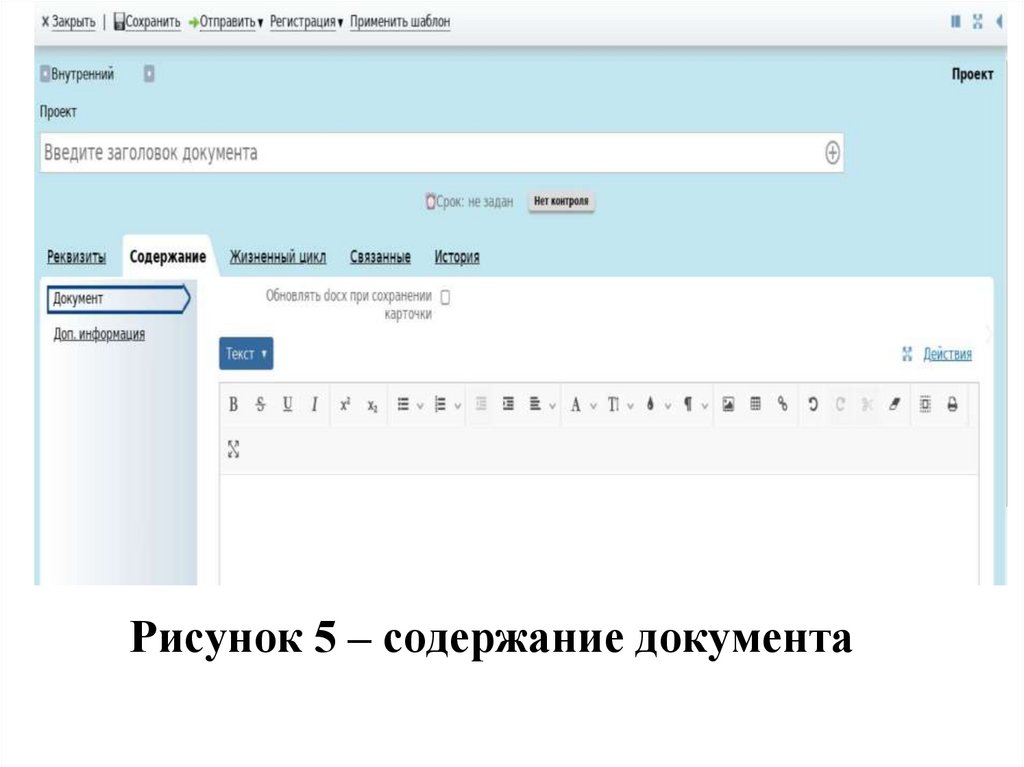1024x767 pixels.
Task: Apply subscript formatting
Action: pyautogui.click(x=372, y=405)
